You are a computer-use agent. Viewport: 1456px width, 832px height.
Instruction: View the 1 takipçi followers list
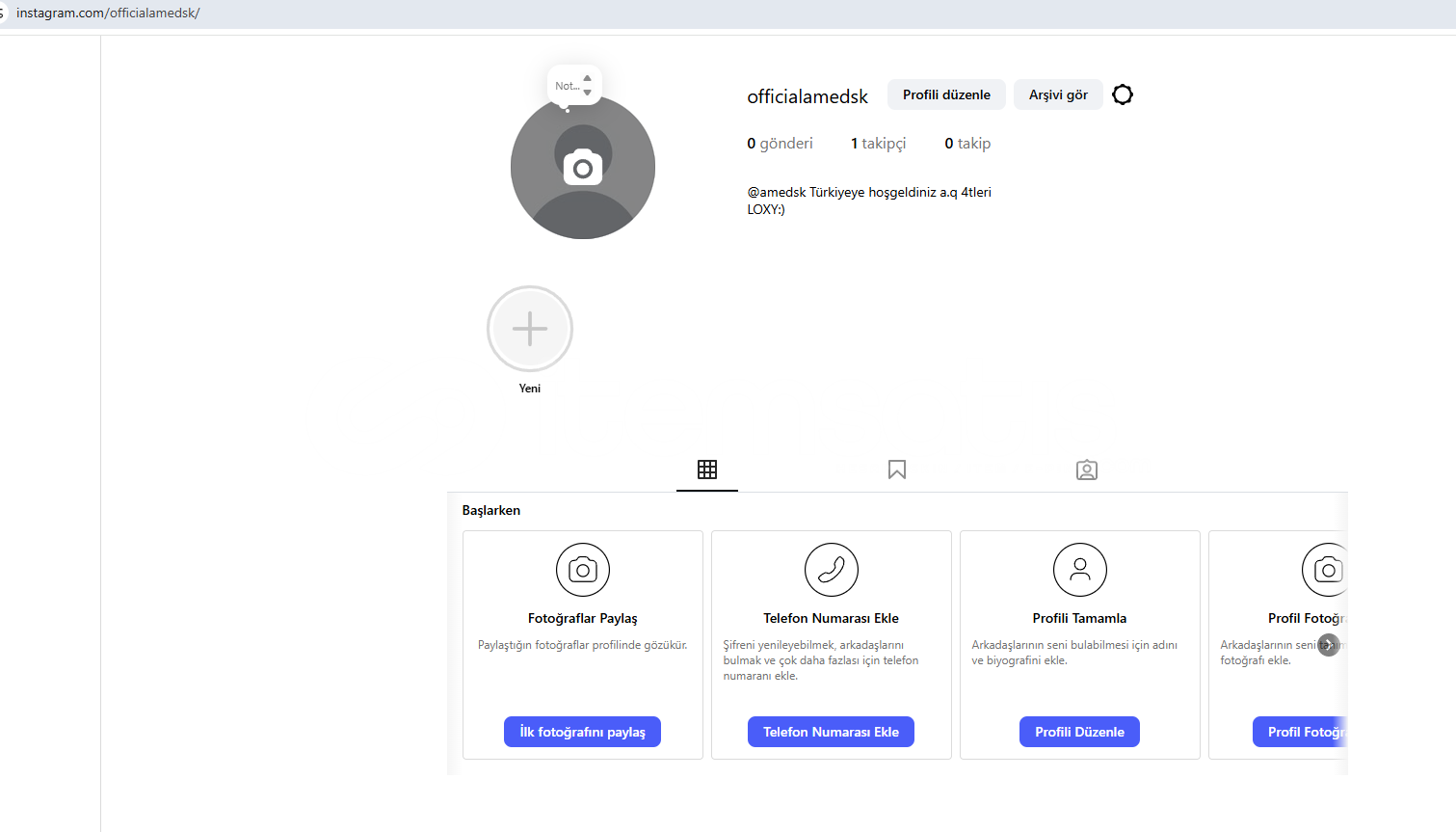[878, 144]
